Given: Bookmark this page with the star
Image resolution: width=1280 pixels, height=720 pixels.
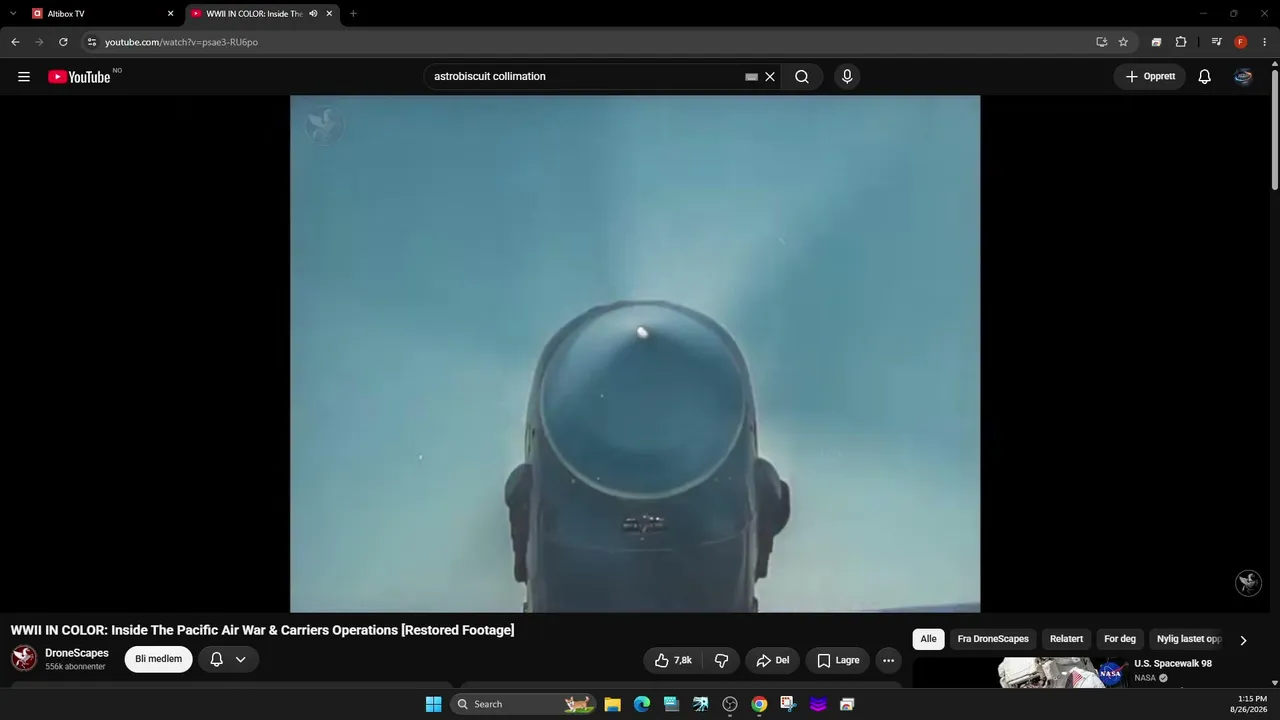Looking at the screenshot, I should (1123, 42).
